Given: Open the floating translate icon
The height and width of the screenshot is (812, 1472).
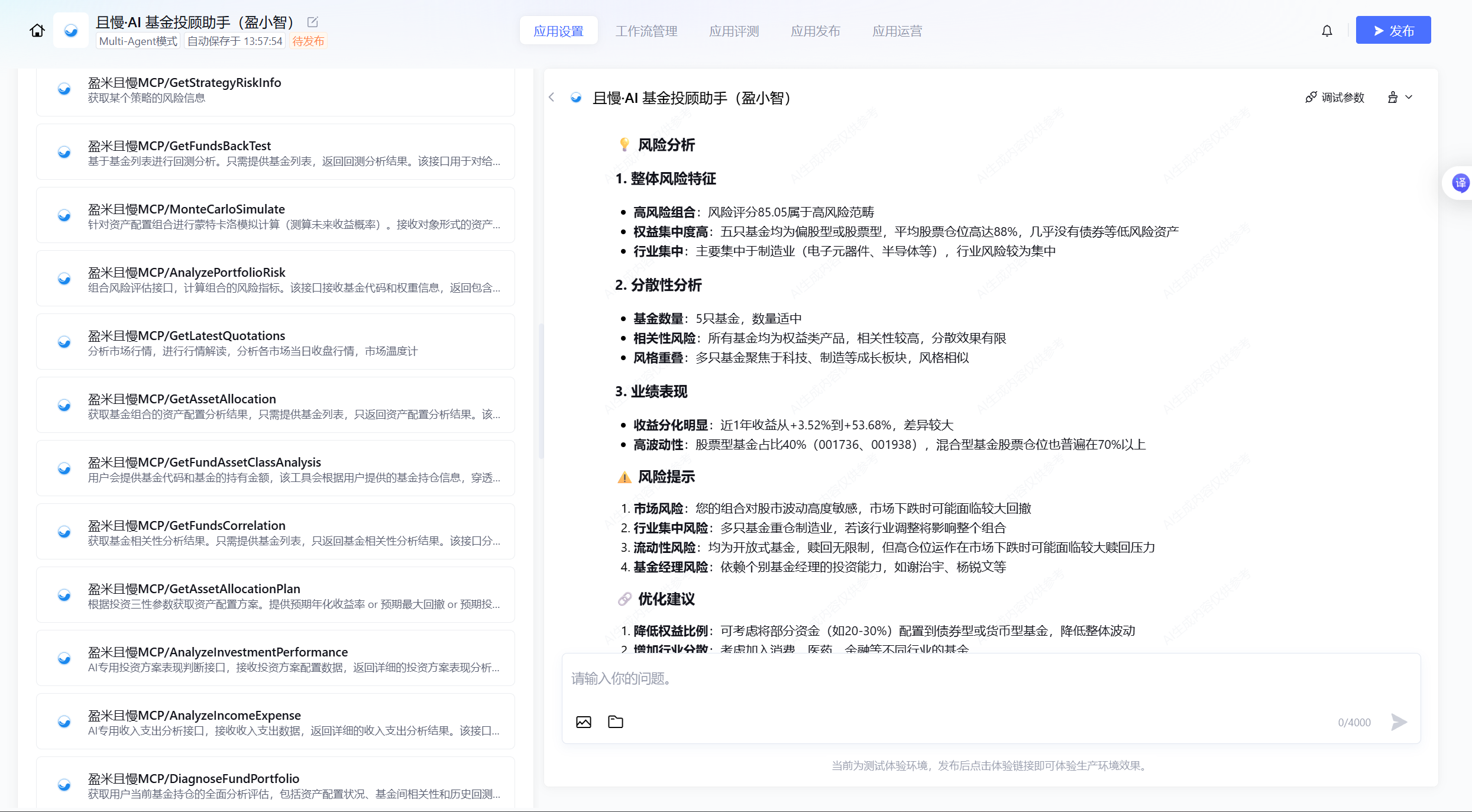Looking at the screenshot, I should click(1460, 183).
